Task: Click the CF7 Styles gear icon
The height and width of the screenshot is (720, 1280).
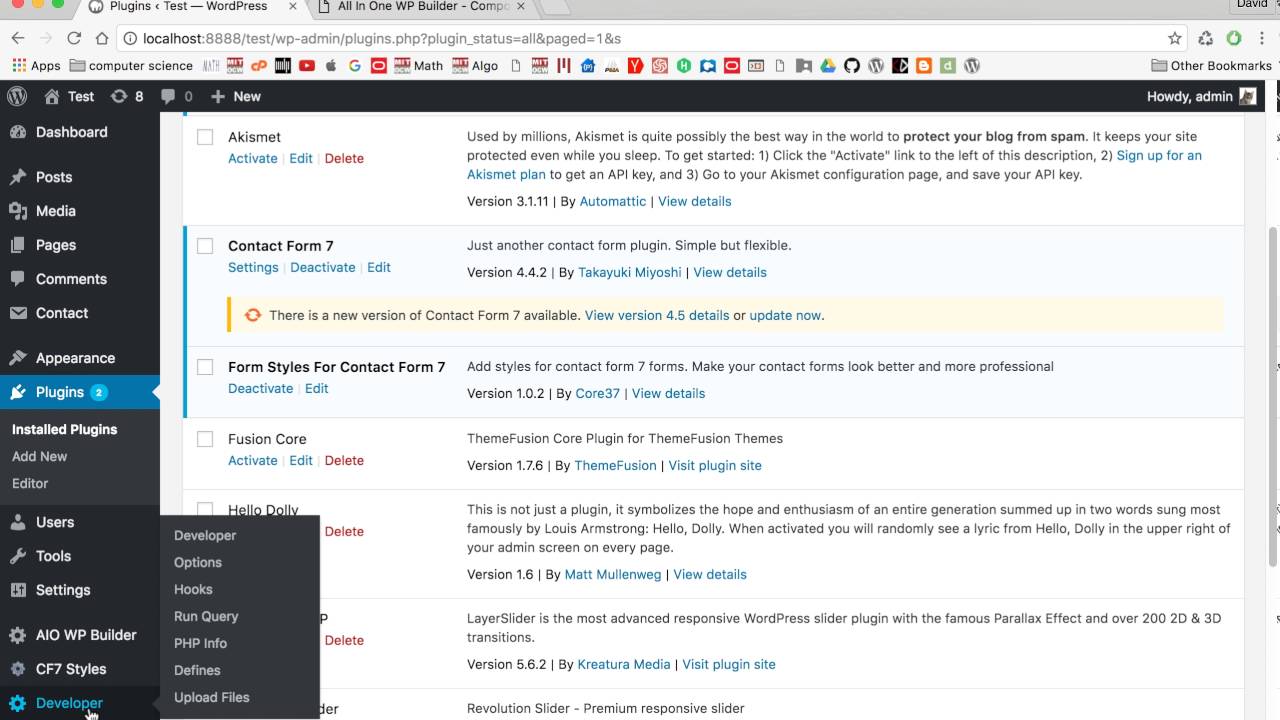Action: coord(18,669)
